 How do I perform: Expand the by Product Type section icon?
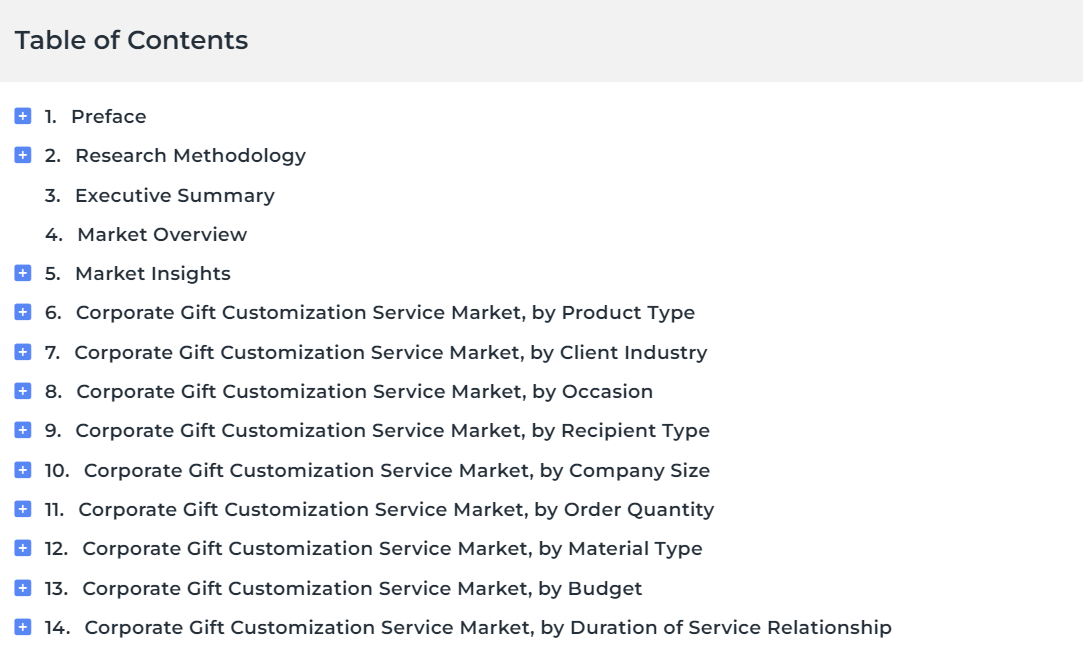point(23,313)
